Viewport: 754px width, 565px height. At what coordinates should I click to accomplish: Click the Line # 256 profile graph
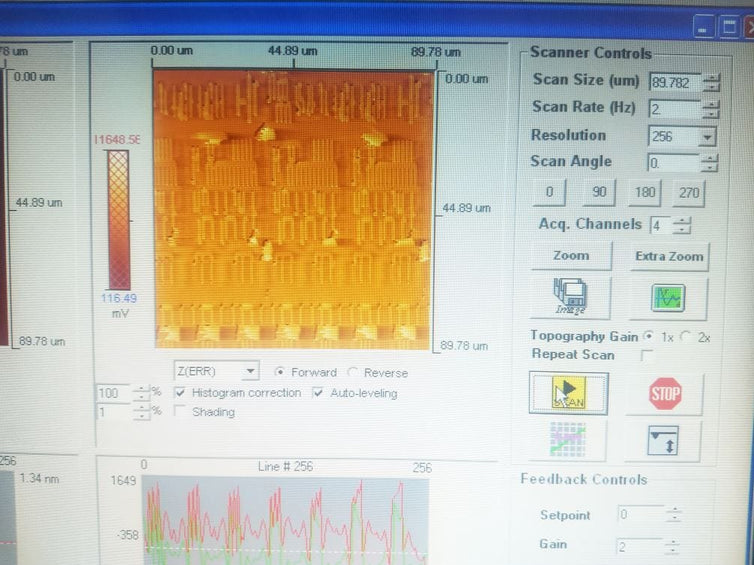pyautogui.click(x=285, y=519)
